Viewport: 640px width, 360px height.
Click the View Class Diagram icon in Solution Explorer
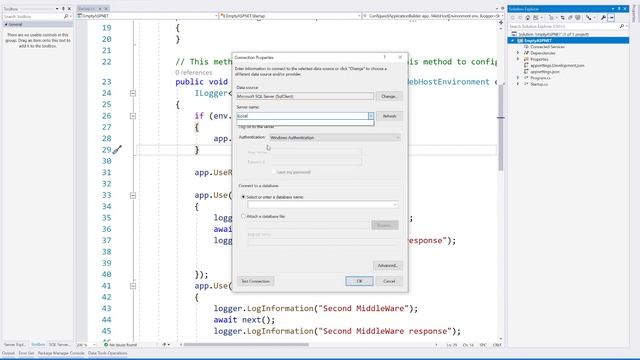pyautogui.click(x=589, y=18)
